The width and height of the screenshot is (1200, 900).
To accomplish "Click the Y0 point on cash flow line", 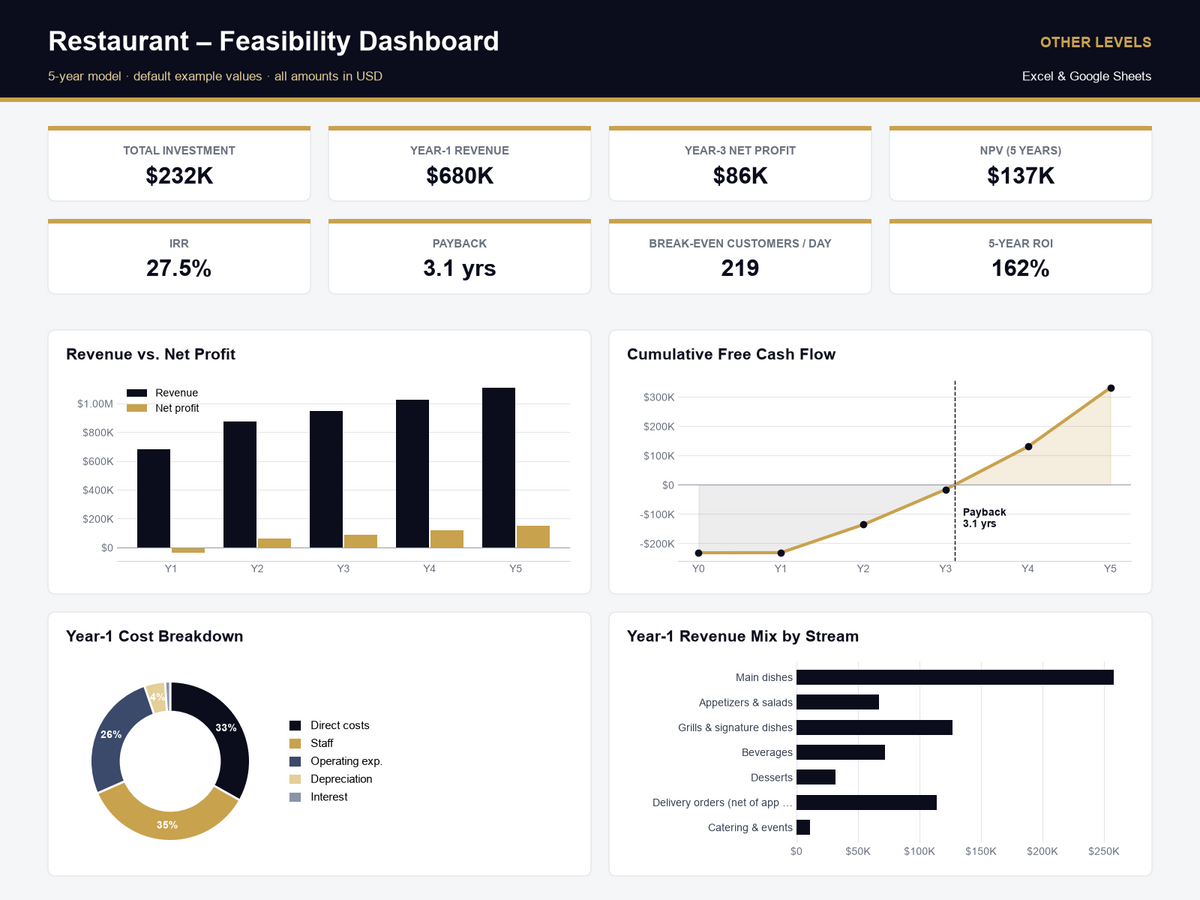I will coord(698,553).
